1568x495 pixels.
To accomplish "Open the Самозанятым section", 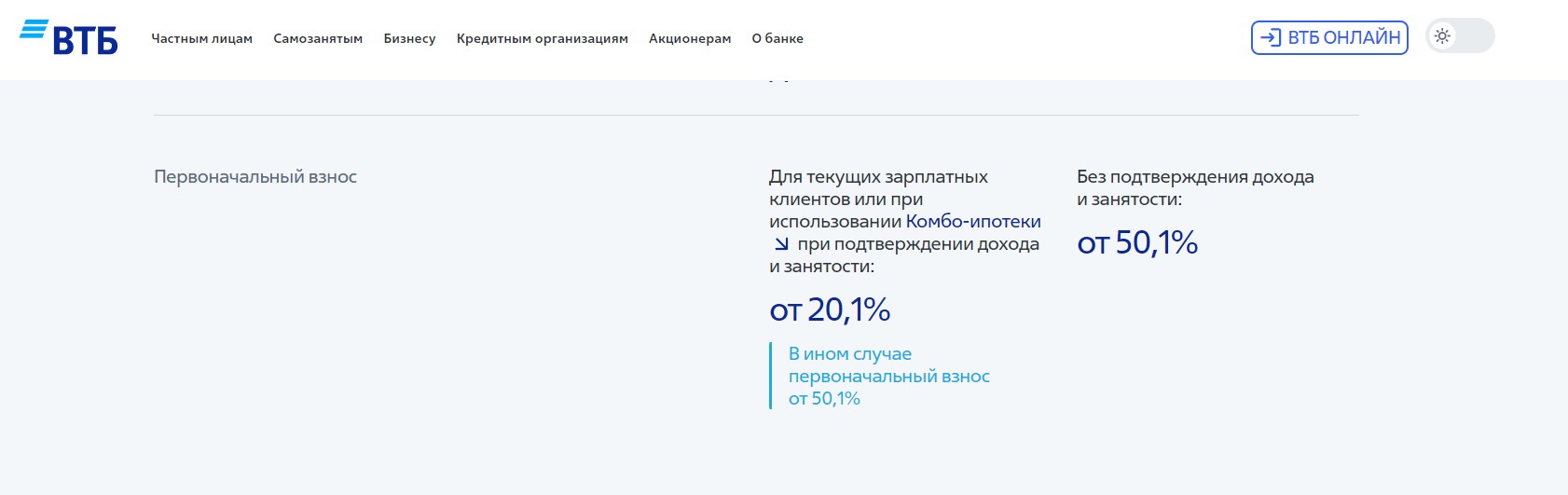I will click(318, 38).
